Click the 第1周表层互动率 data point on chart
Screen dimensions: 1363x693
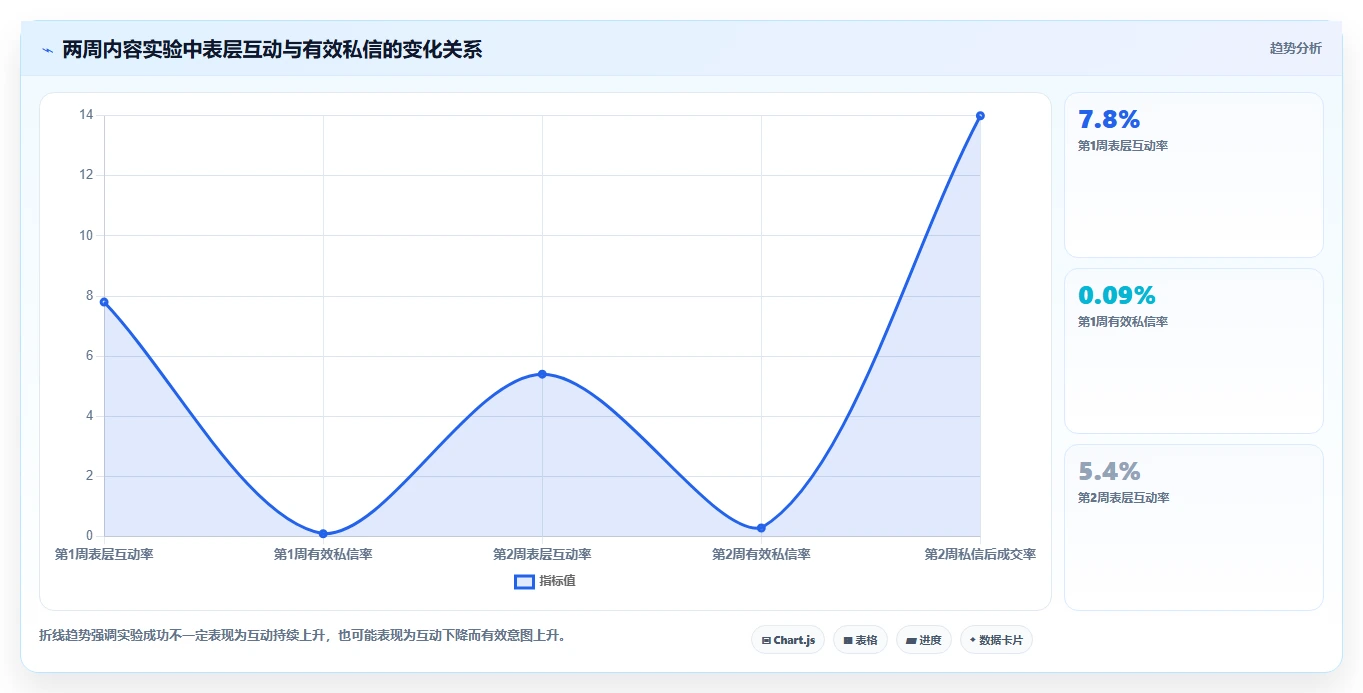(x=104, y=302)
